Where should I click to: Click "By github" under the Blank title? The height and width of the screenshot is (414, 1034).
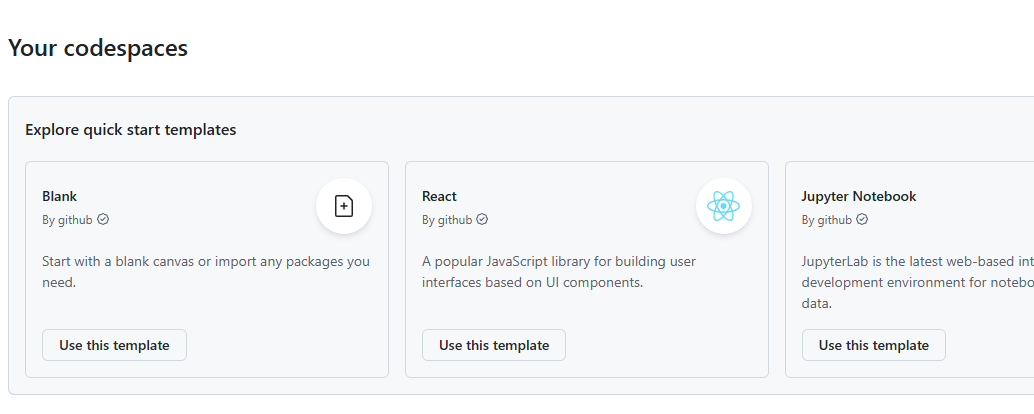tap(67, 220)
